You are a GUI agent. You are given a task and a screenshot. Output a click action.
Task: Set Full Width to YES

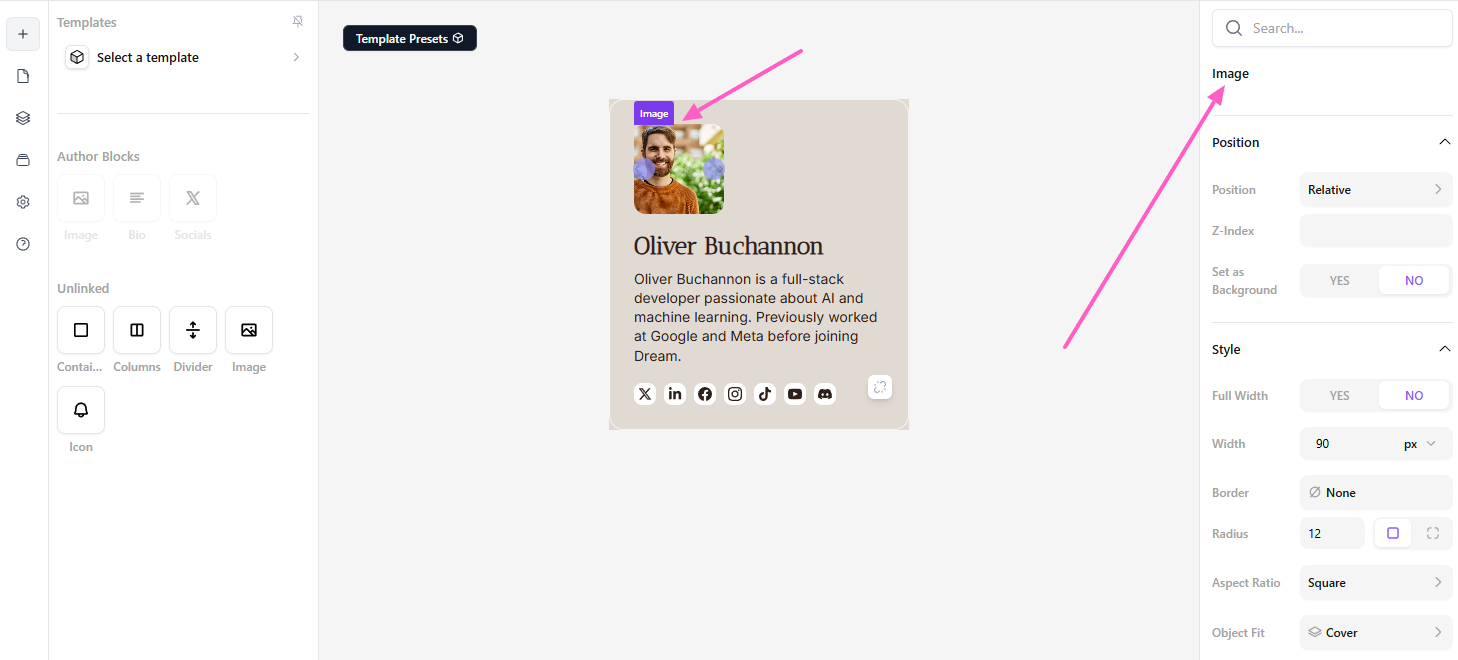point(1339,396)
